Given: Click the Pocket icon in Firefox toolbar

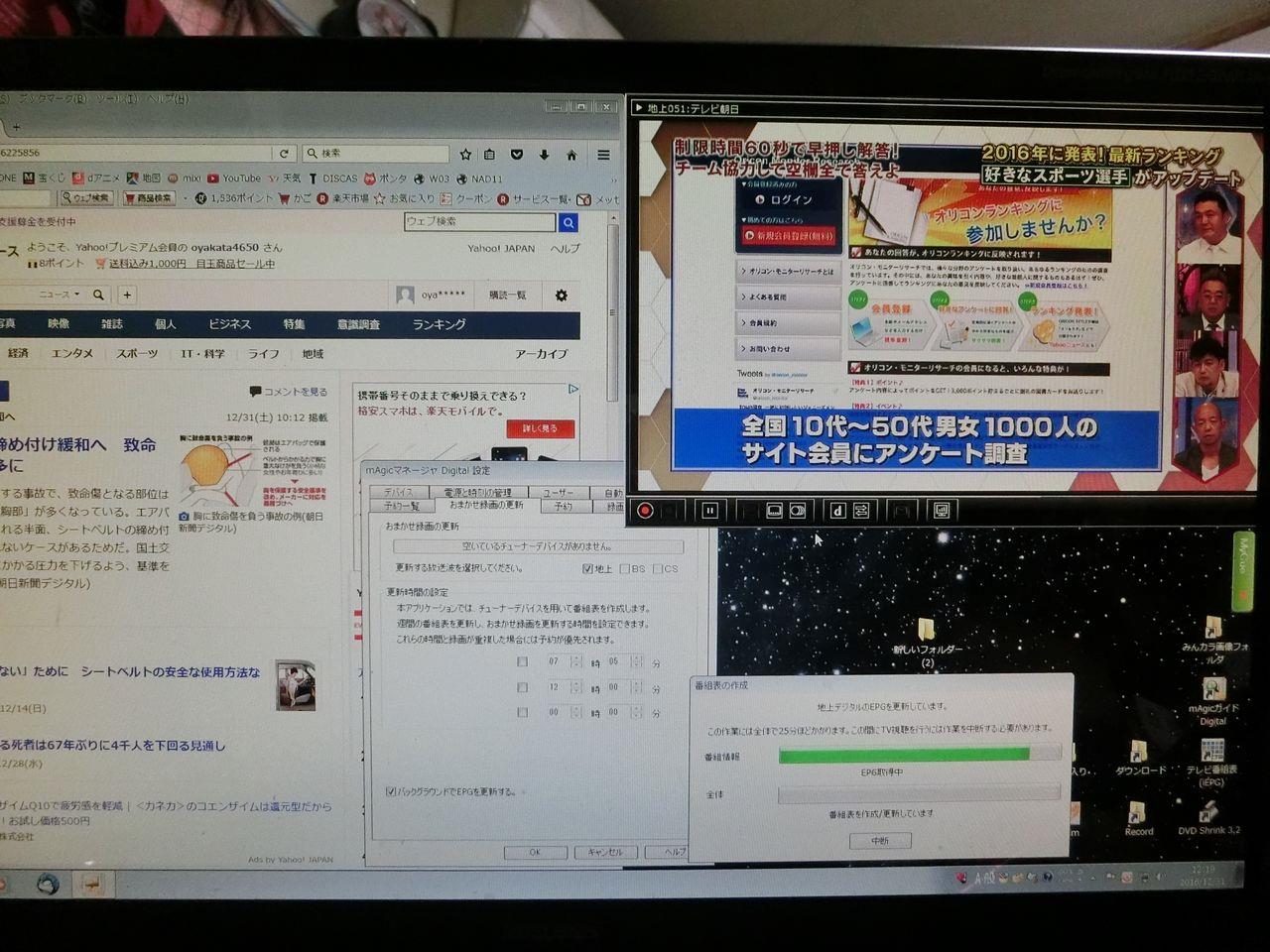Looking at the screenshot, I should point(517,154).
